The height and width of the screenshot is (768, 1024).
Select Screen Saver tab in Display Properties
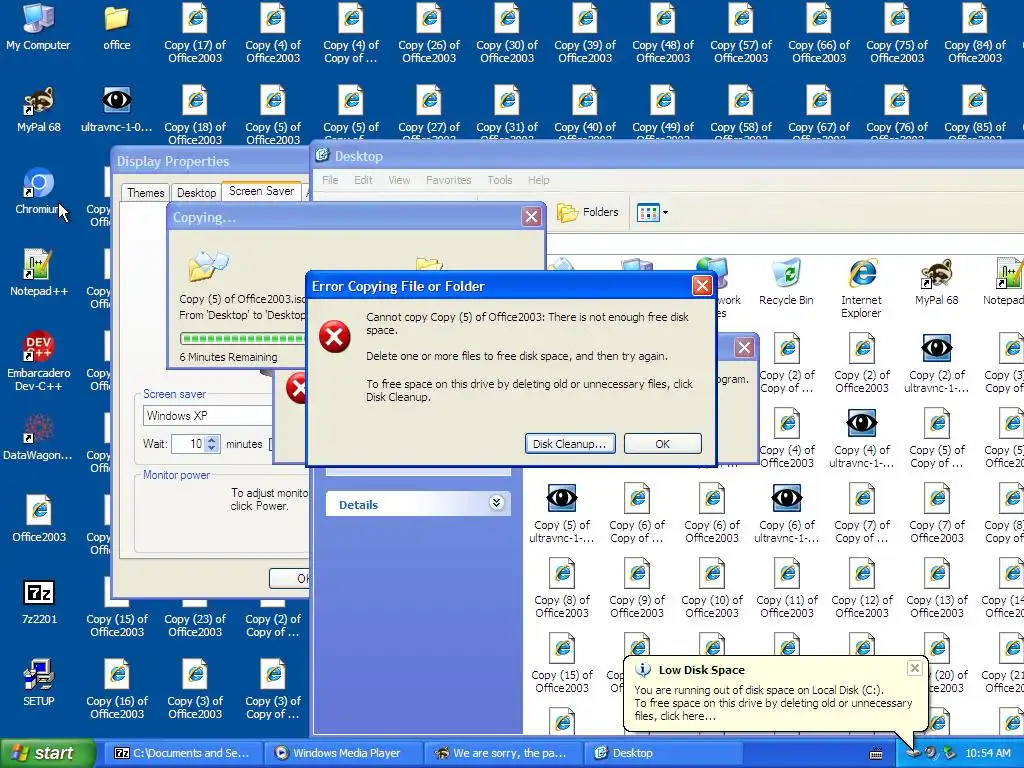click(x=261, y=191)
